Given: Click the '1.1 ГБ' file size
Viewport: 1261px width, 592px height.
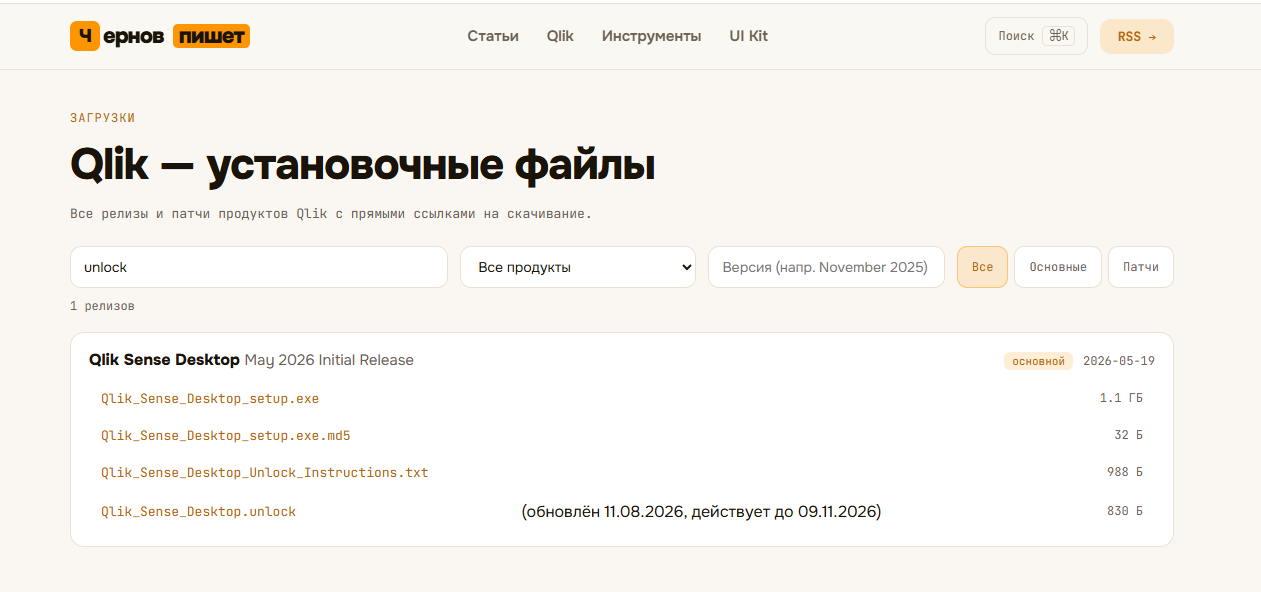Looking at the screenshot, I should point(1121,398).
